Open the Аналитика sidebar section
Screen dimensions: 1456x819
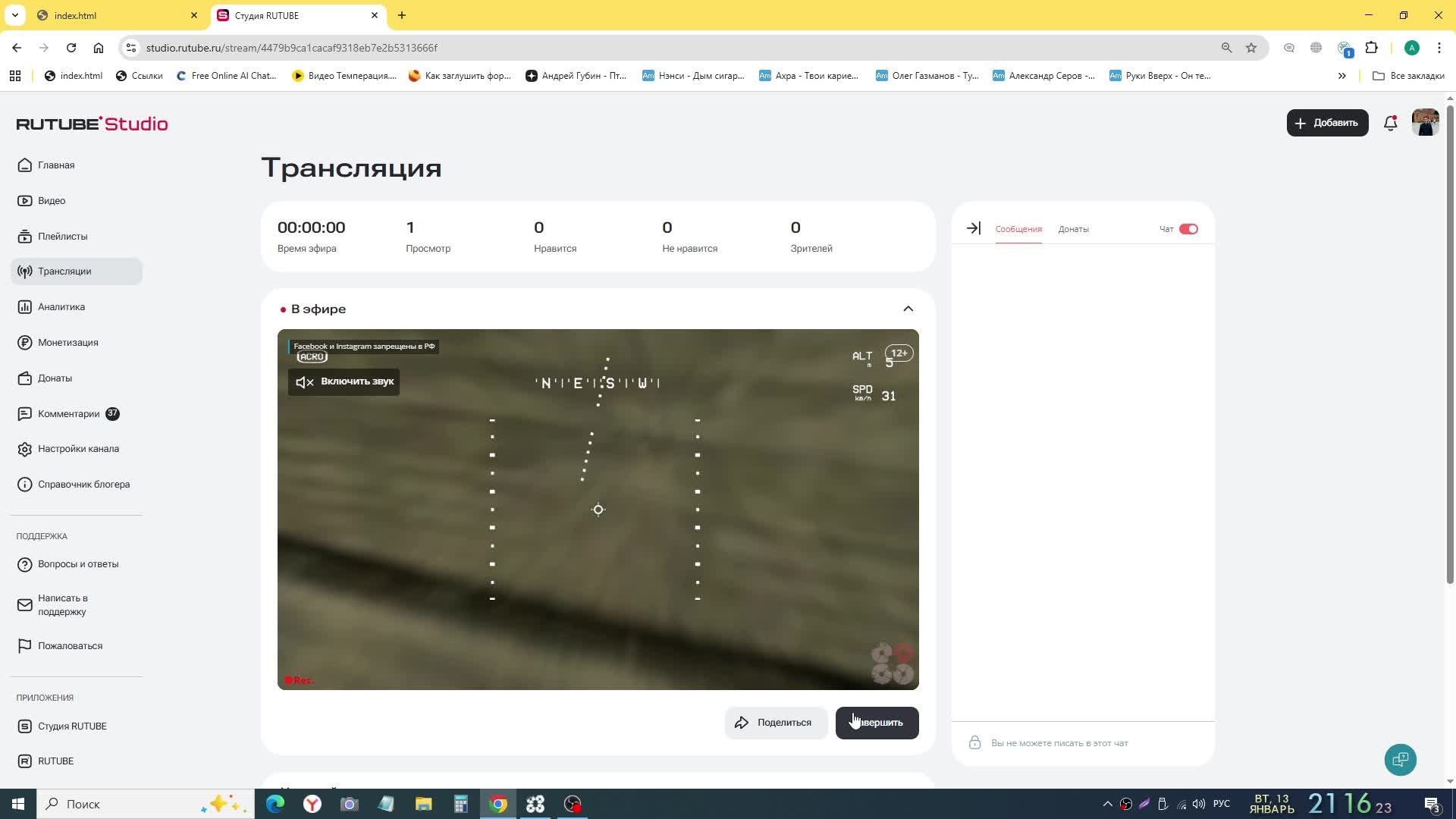click(x=61, y=307)
